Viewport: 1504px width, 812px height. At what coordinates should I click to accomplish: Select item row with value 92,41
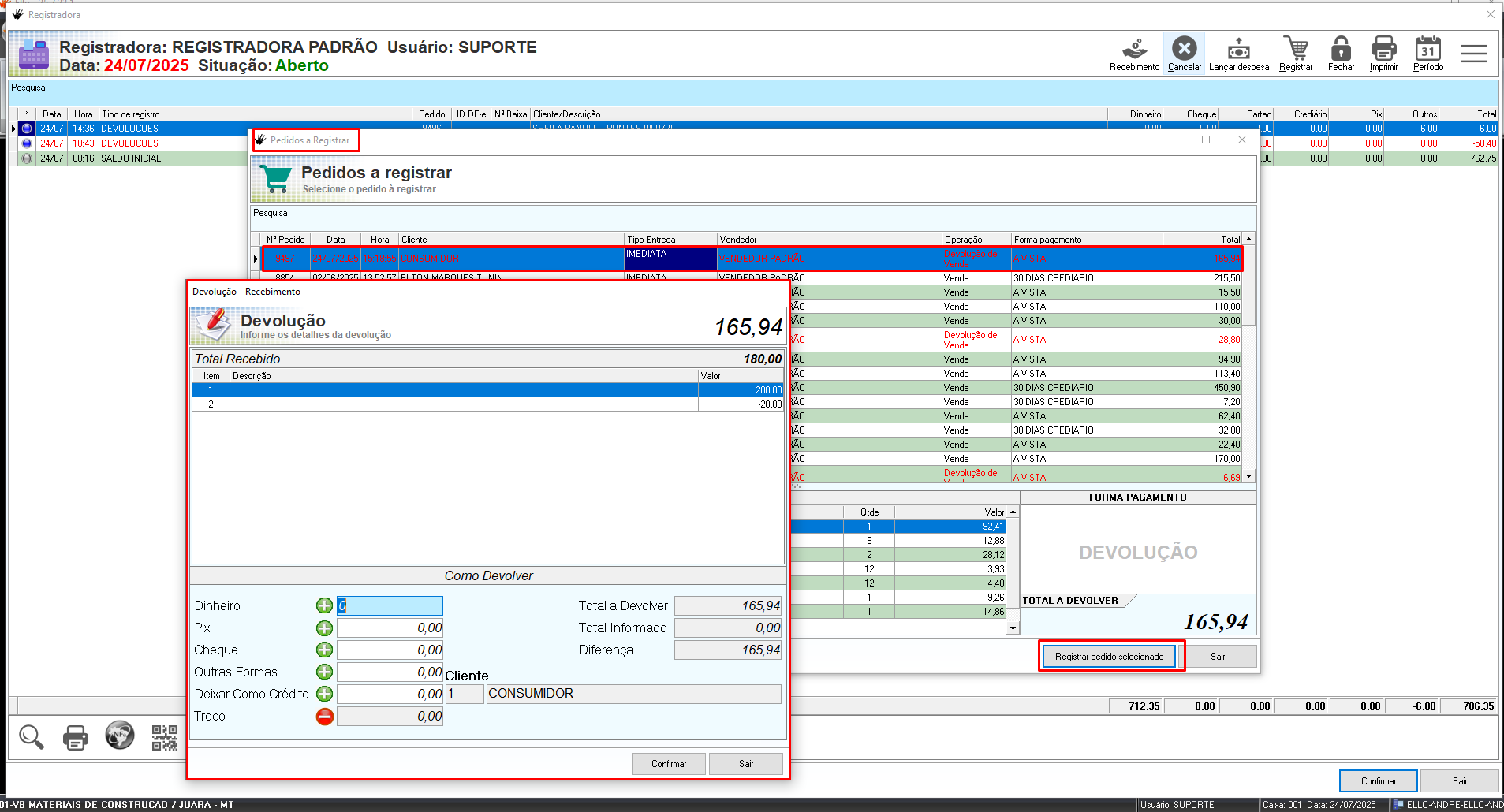click(x=899, y=527)
